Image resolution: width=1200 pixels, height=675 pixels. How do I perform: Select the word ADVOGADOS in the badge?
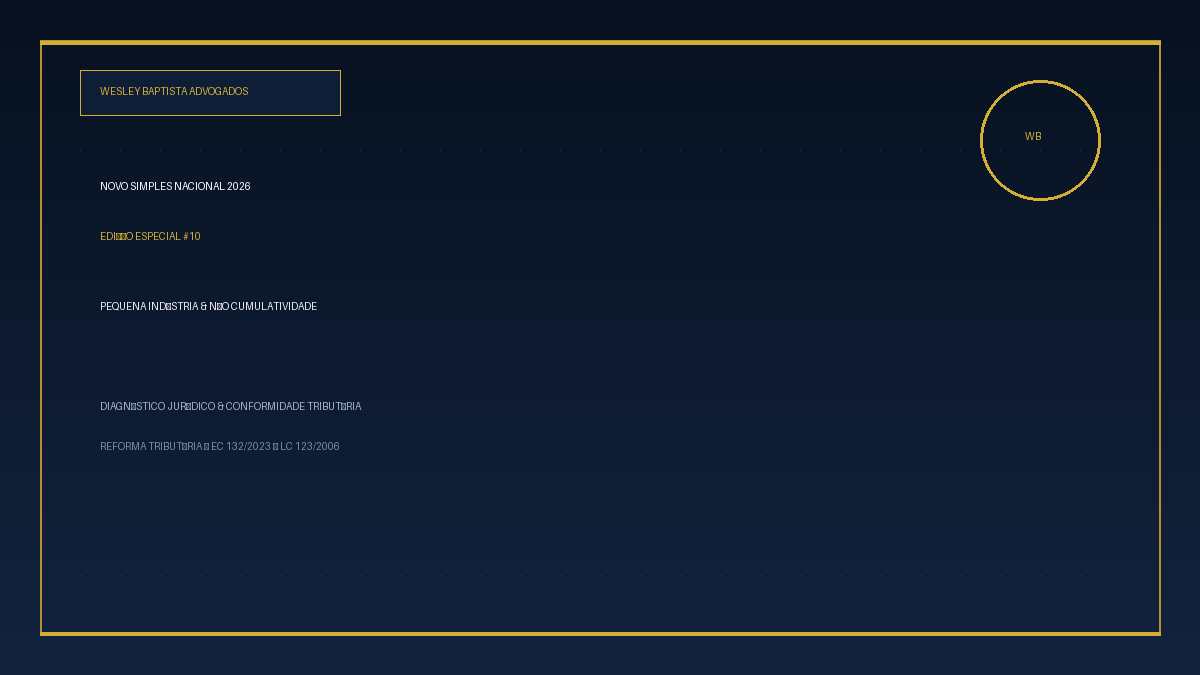(x=219, y=92)
